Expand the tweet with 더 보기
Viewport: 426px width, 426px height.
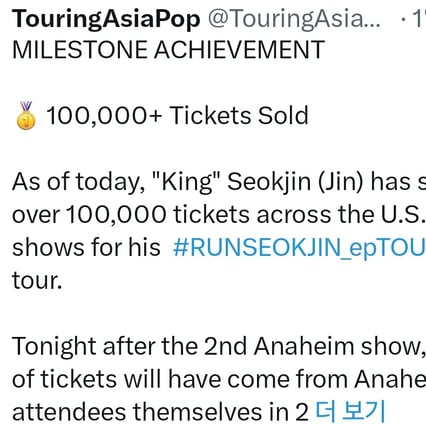pyautogui.click(x=350, y=412)
